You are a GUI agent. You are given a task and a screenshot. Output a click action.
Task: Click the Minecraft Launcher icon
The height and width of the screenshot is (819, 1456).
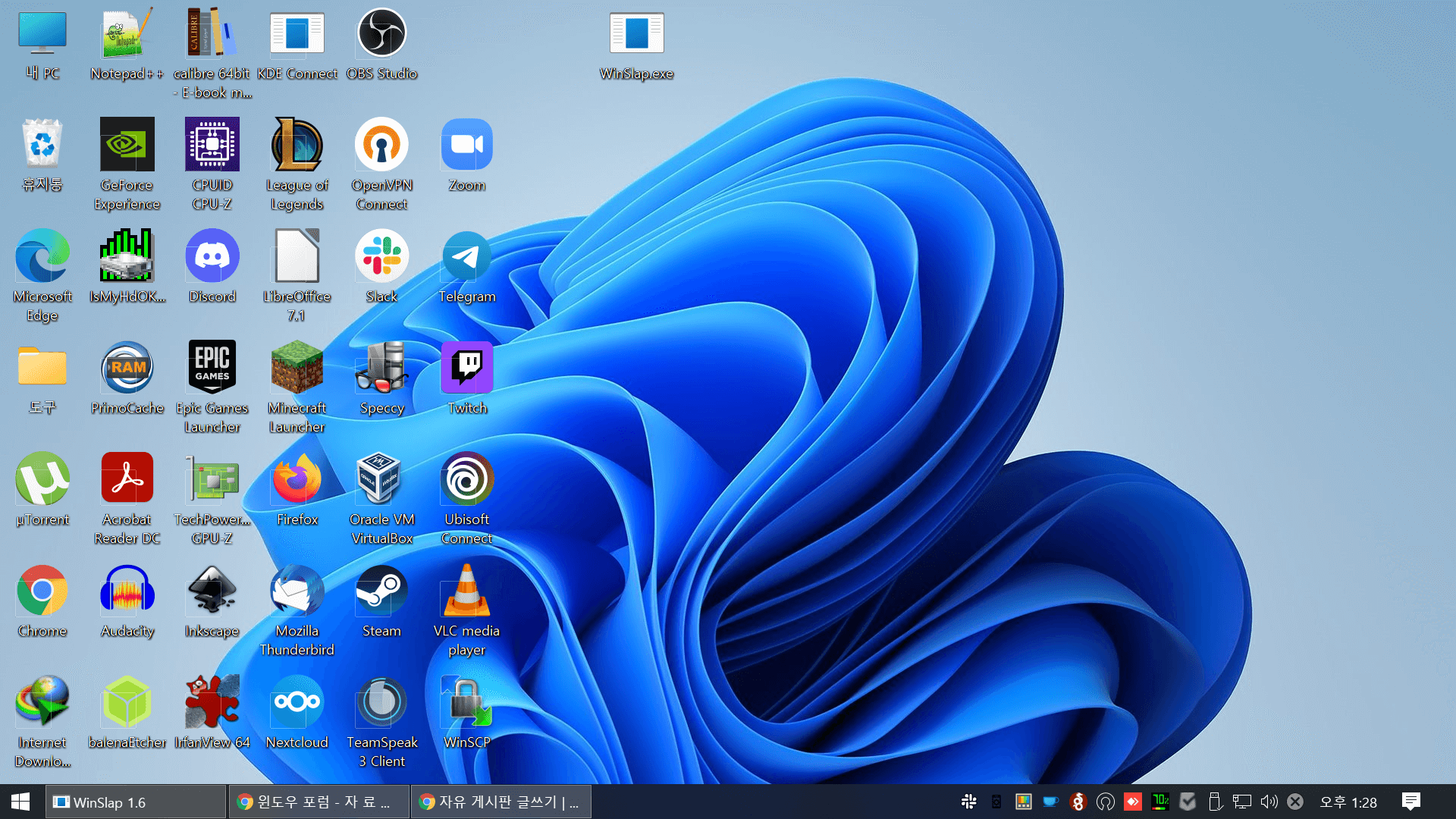[297, 387]
